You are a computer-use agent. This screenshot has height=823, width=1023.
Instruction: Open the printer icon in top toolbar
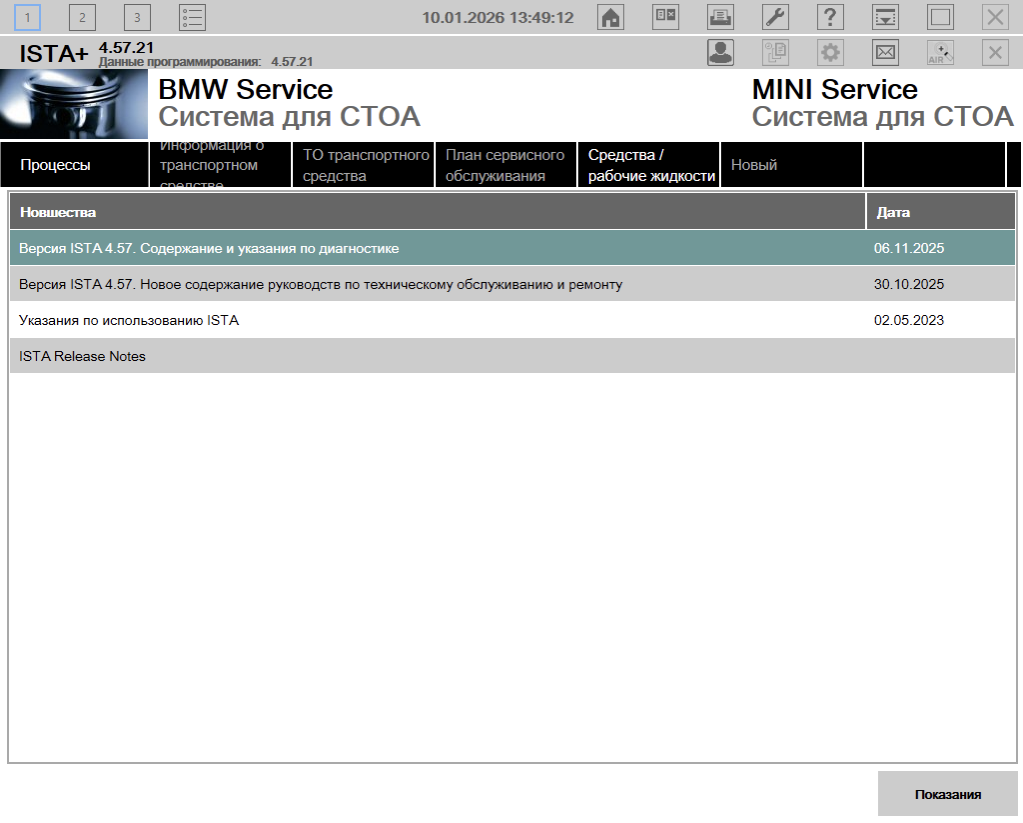pyautogui.click(x=720, y=17)
